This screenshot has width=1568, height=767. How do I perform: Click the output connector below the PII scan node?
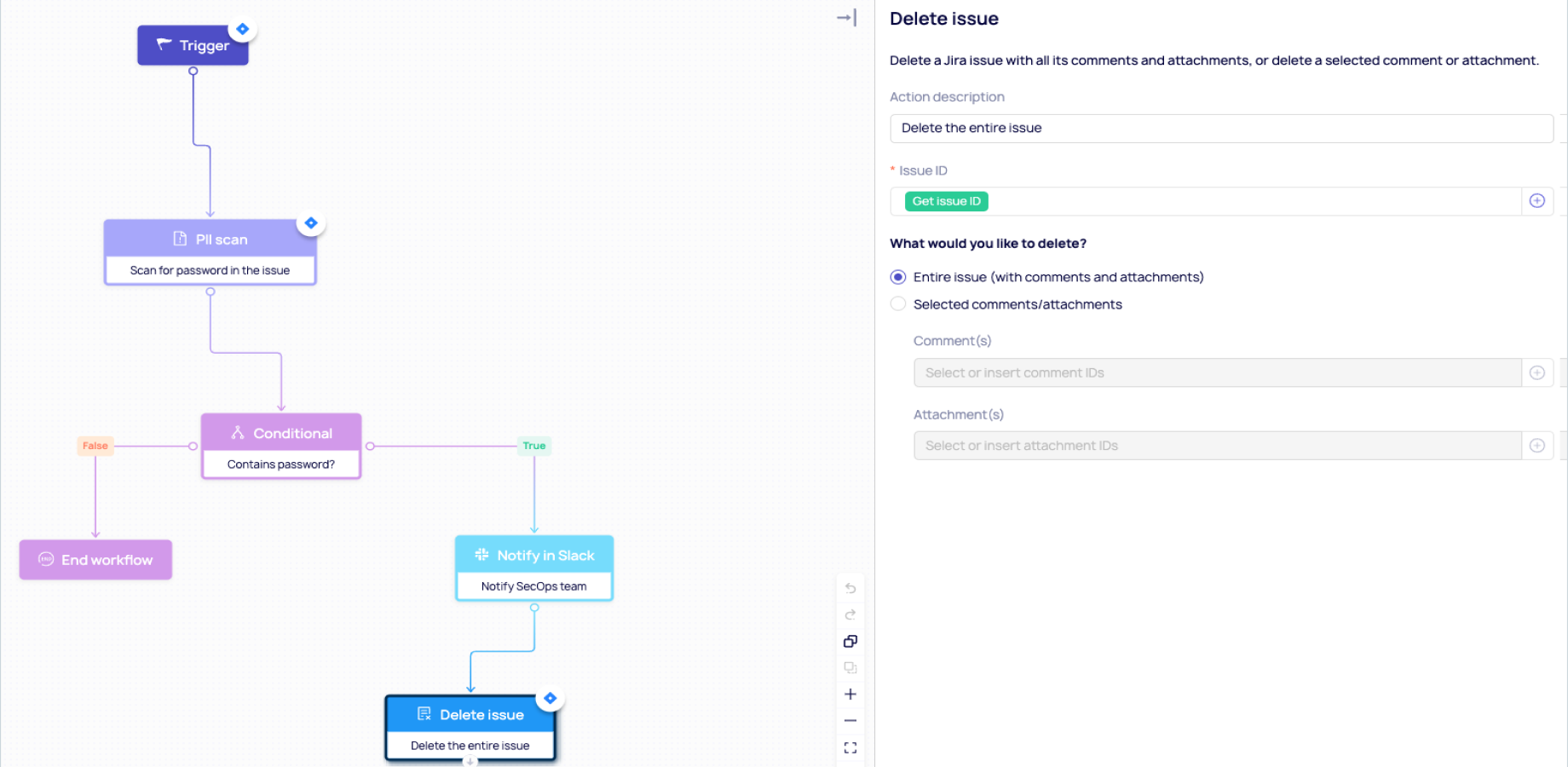pyautogui.click(x=210, y=291)
